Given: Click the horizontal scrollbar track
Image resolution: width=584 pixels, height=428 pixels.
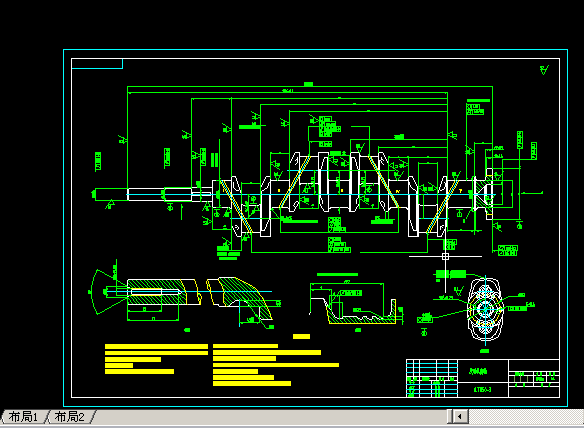Looking at the screenshot, I should (526, 416).
